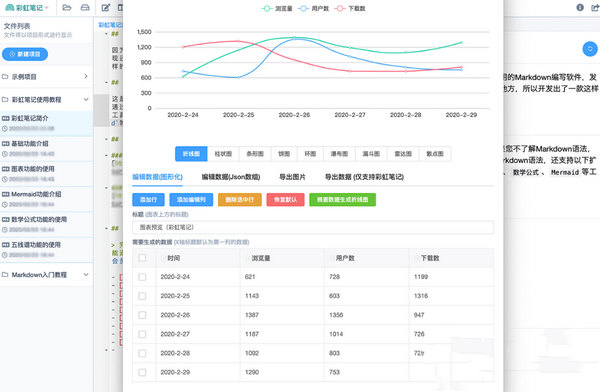Click the 新建项目 button in sidebar
600x392 pixels.
(x=25, y=54)
